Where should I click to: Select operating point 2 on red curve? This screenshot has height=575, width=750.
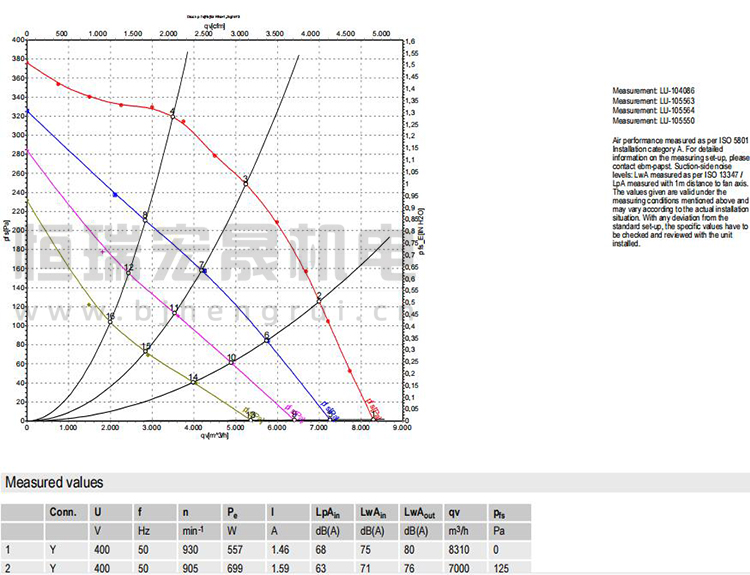(x=319, y=299)
